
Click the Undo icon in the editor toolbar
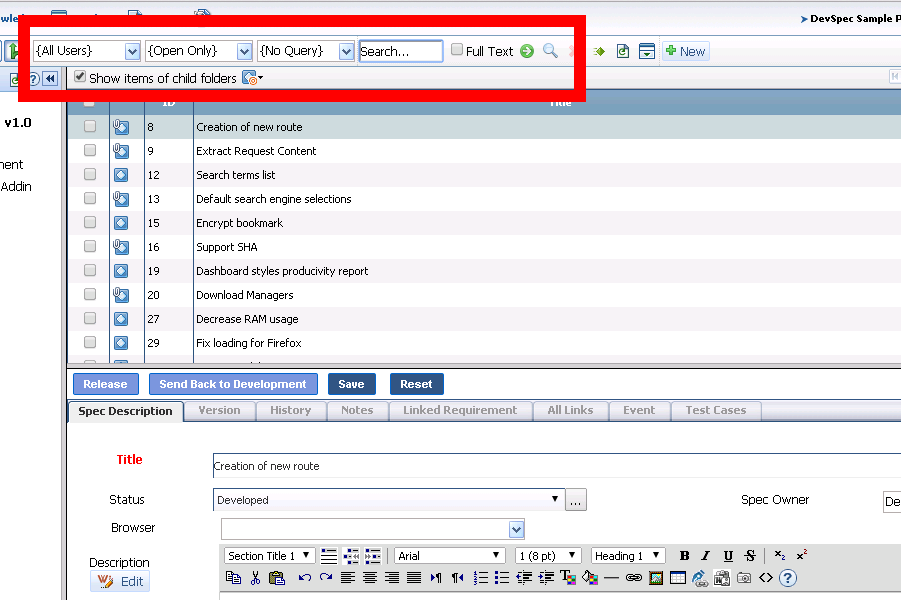pyautogui.click(x=303, y=577)
